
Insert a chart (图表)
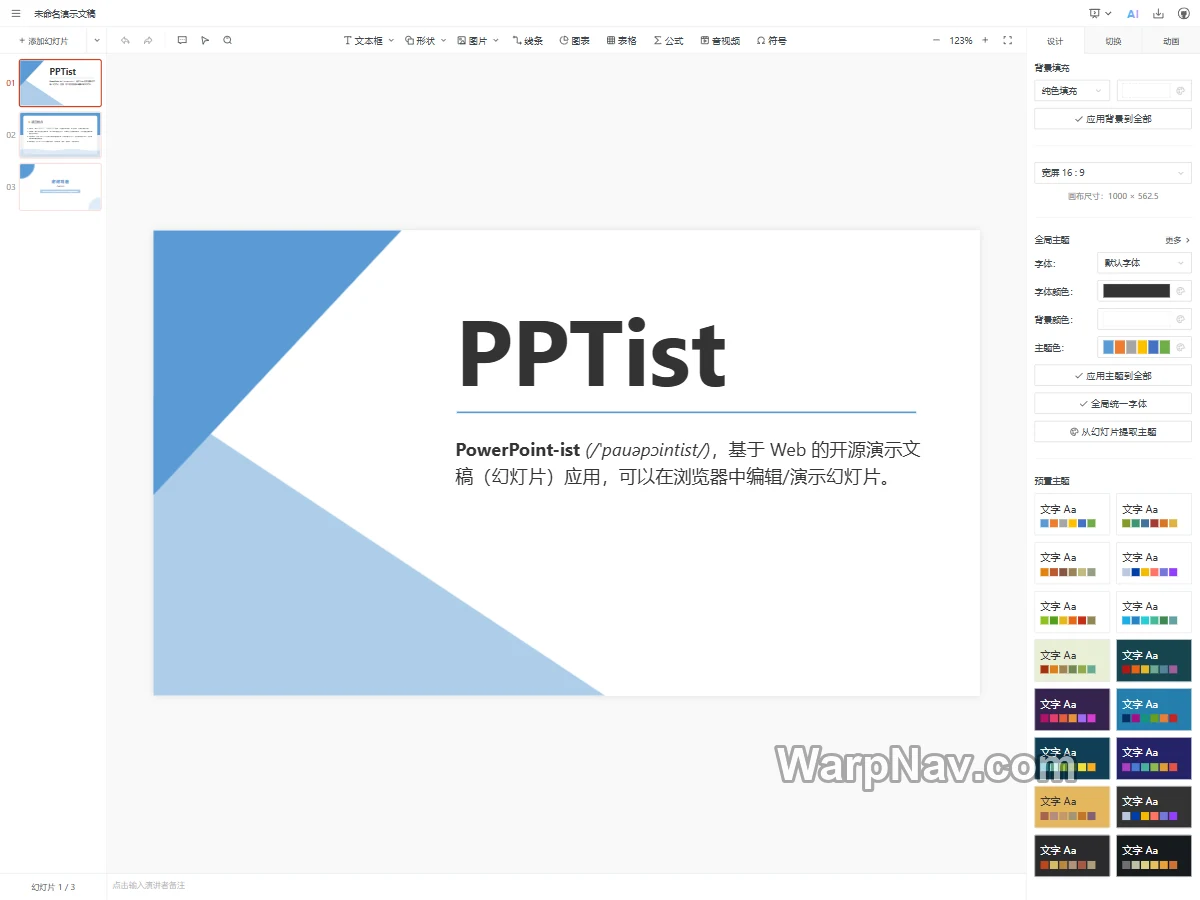tap(574, 41)
